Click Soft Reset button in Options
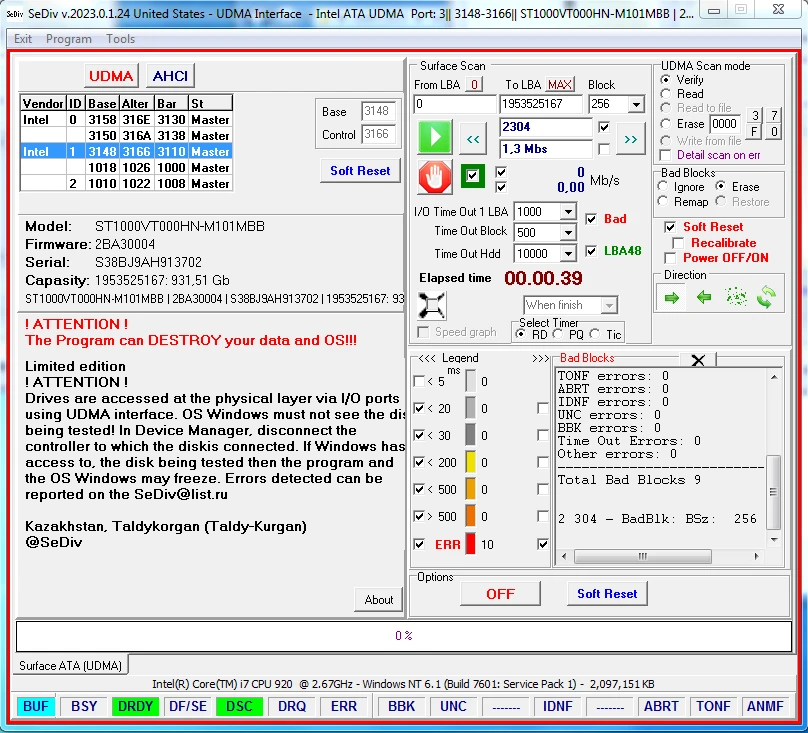The width and height of the screenshot is (808, 733). [607, 594]
